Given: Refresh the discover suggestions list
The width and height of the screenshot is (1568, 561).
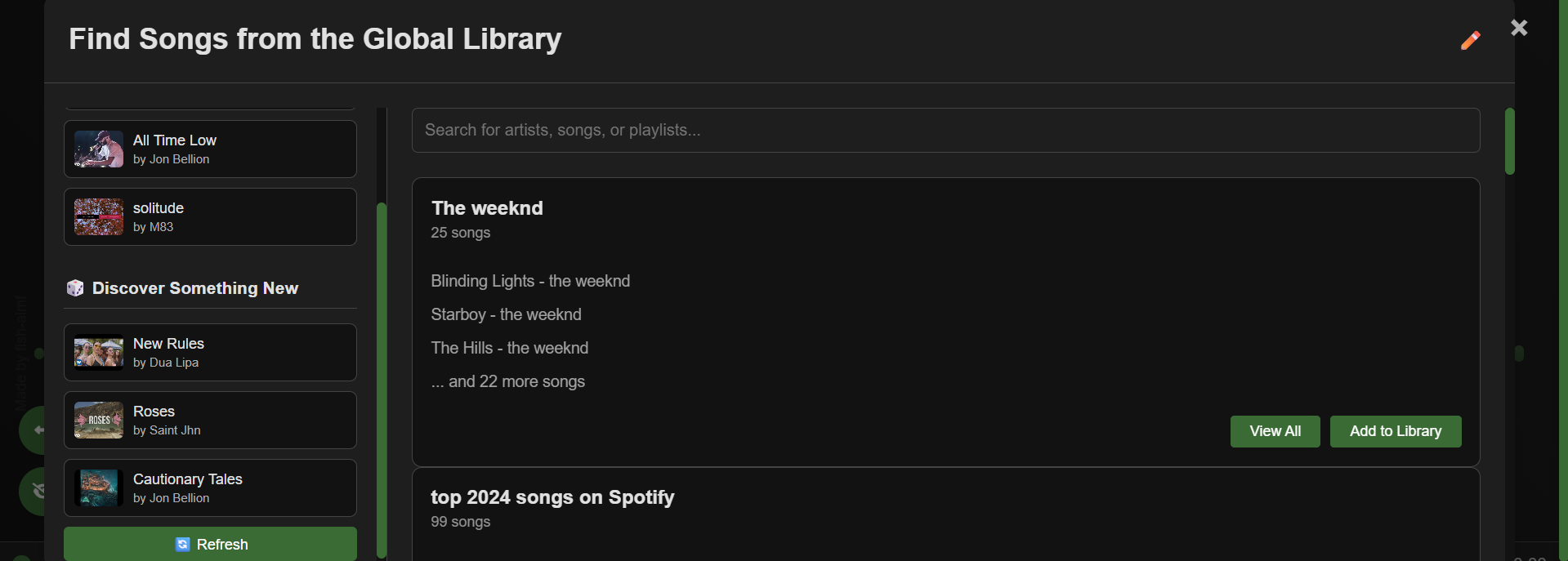Looking at the screenshot, I should coord(210,544).
